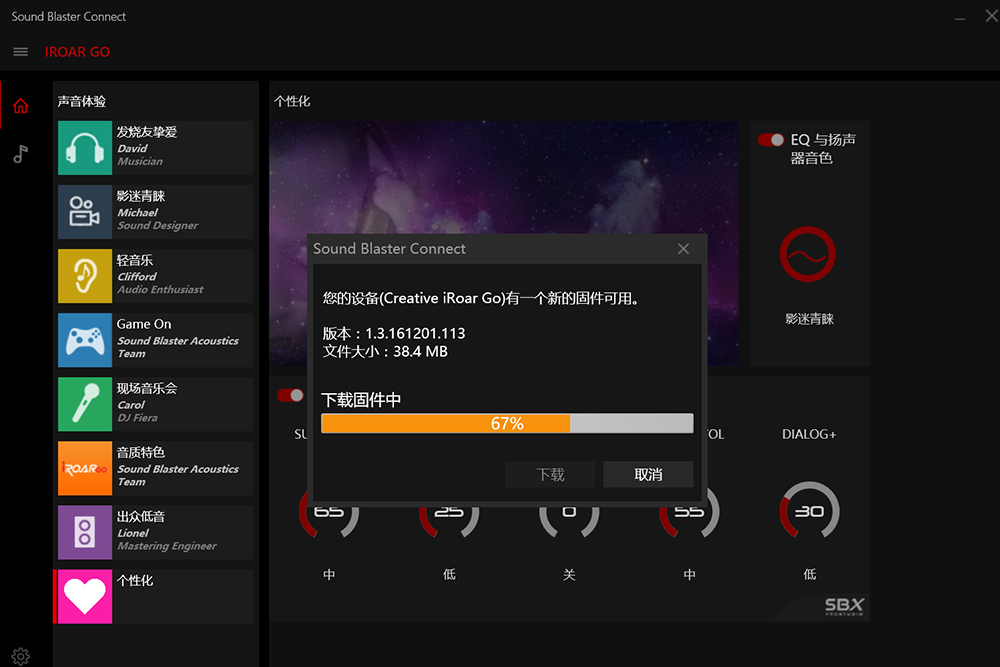Screen dimensions: 1000x667
Task: Adjust the DIALOG+ dial showing 30
Action: 809,510
